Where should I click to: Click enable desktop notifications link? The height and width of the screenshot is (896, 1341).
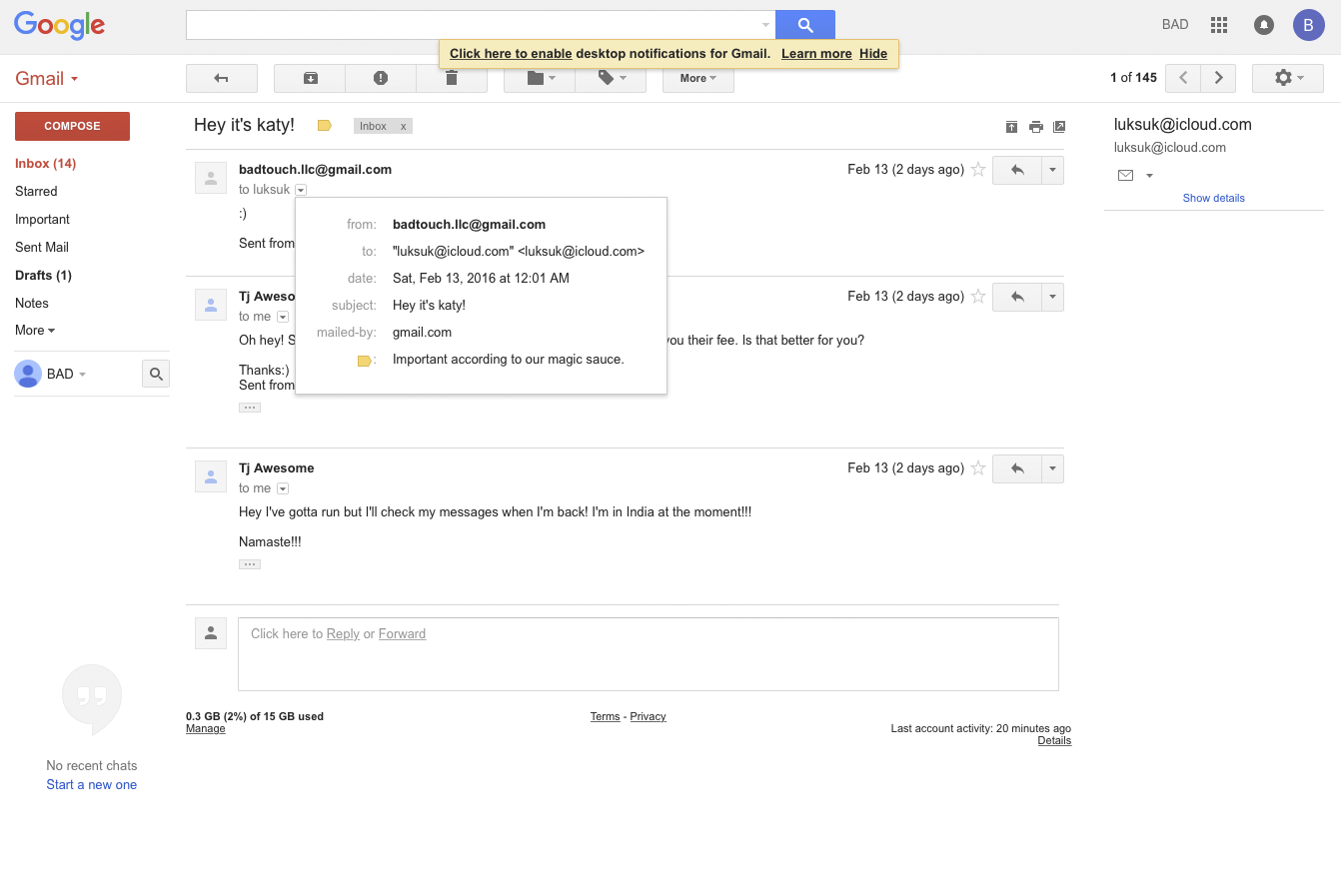511,54
